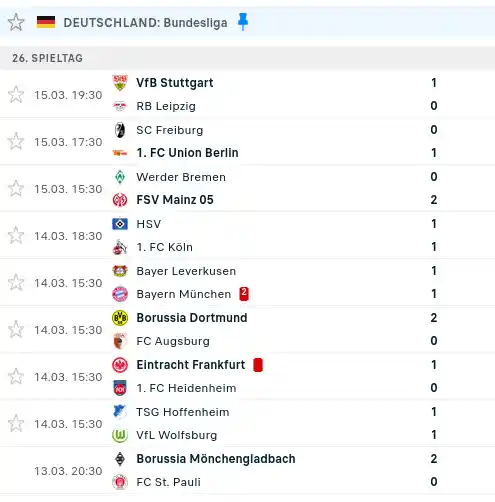The width and height of the screenshot is (495, 502).
Task: Star the HSV vs 1. FC Köln match
Action: [x=16, y=235]
